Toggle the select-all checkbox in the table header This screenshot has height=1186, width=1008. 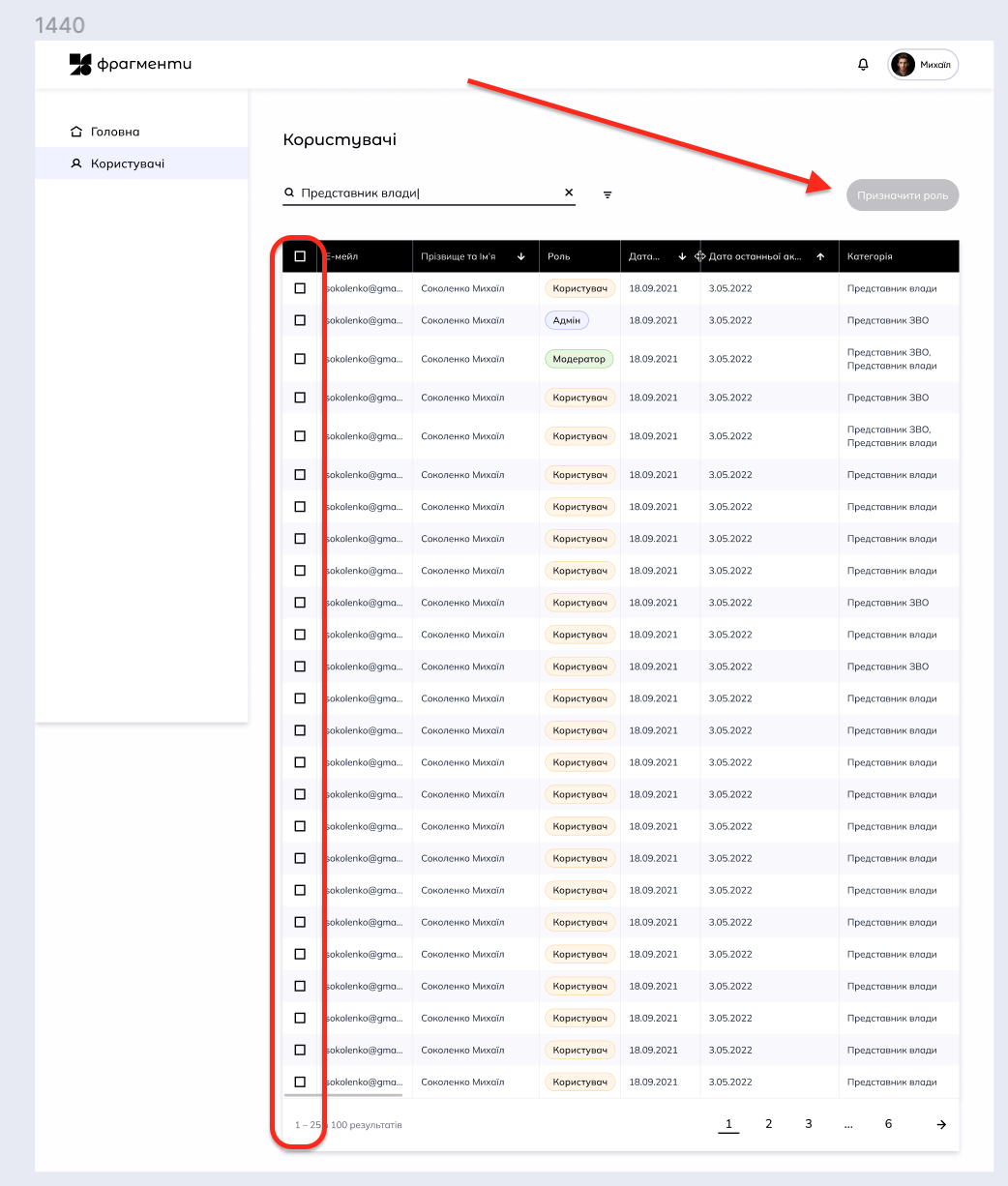point(300,255)
